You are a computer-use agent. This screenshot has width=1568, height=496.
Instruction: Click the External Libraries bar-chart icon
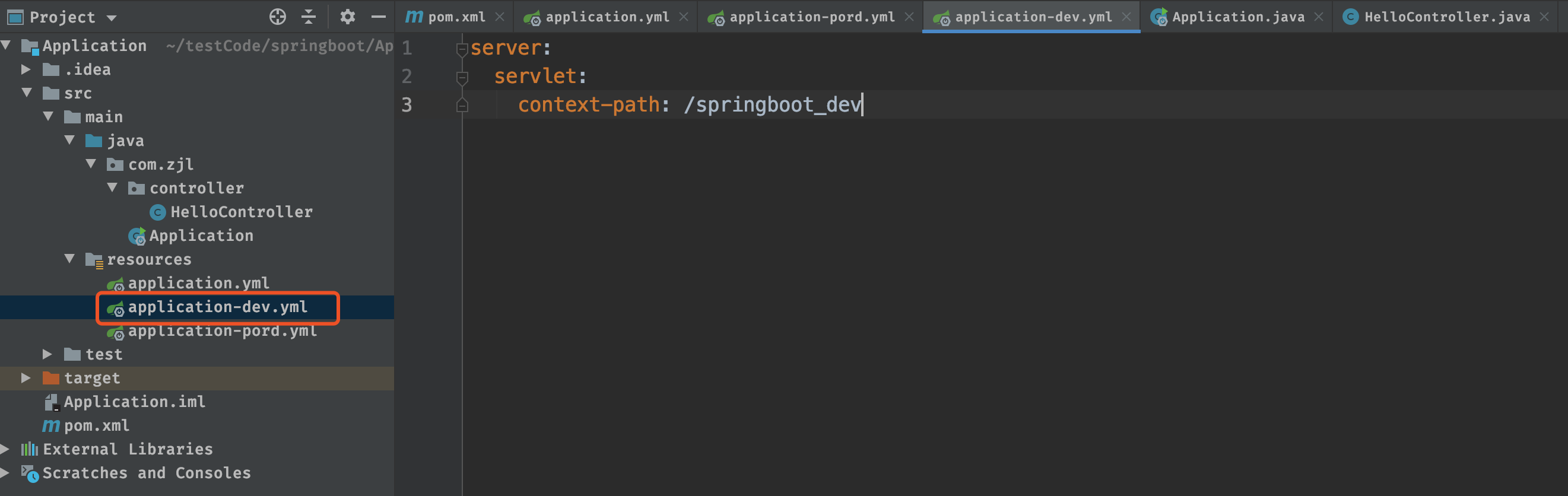pyautogui.click(x=29, y=449)
